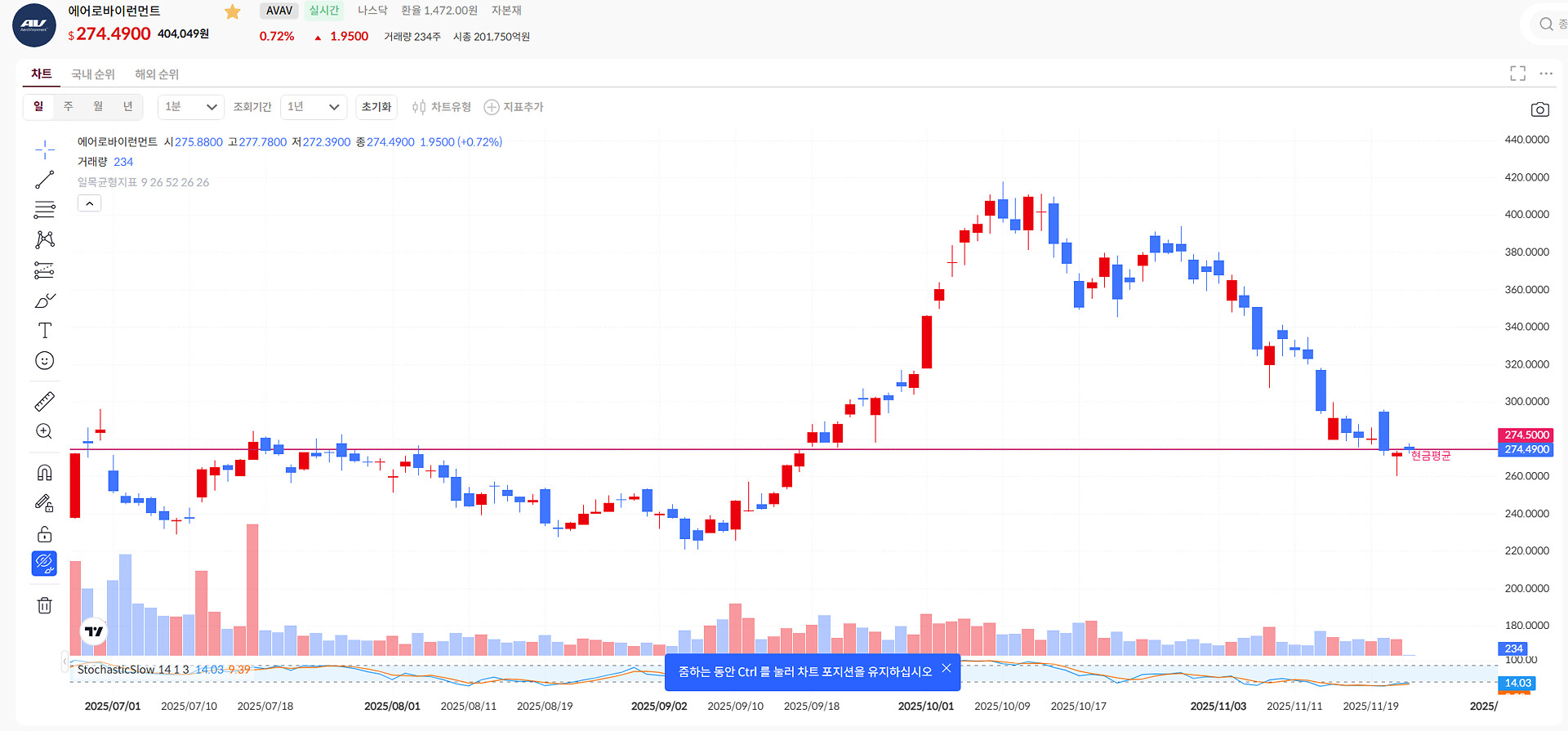Click the 일목균형지표 indicator legend
Screen dimensions: 1568x731
click(143, 182)
